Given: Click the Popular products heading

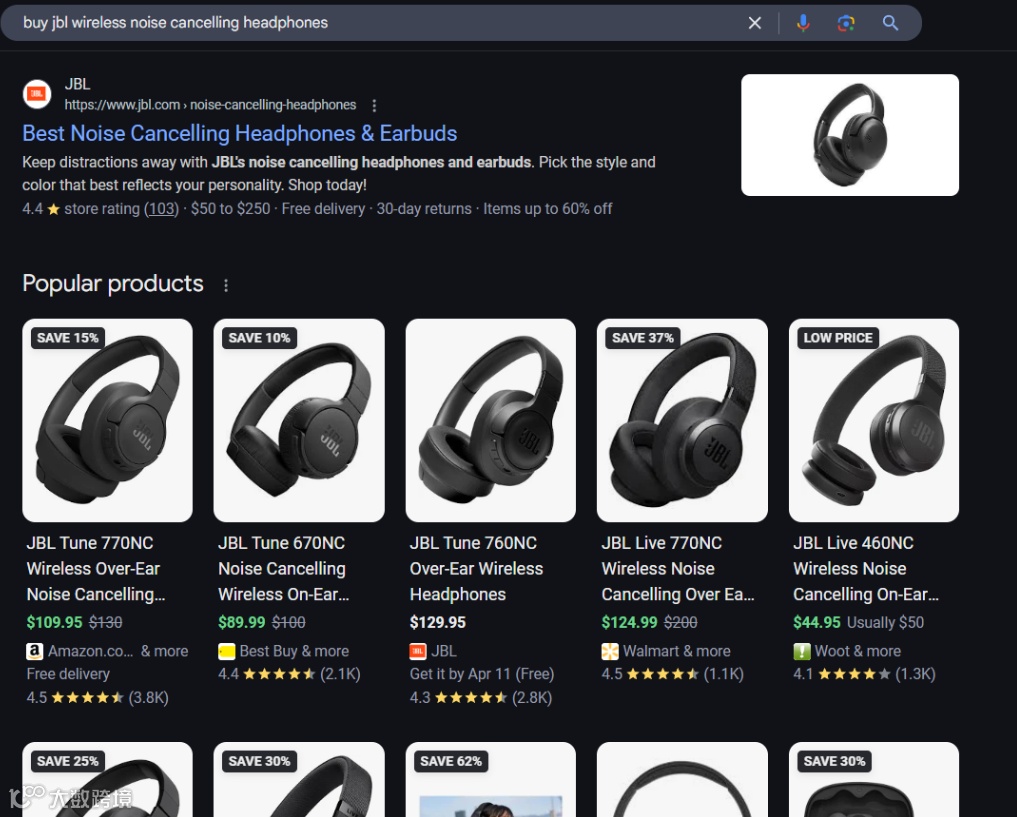Looking at the screenshot, I should [113, 284].
